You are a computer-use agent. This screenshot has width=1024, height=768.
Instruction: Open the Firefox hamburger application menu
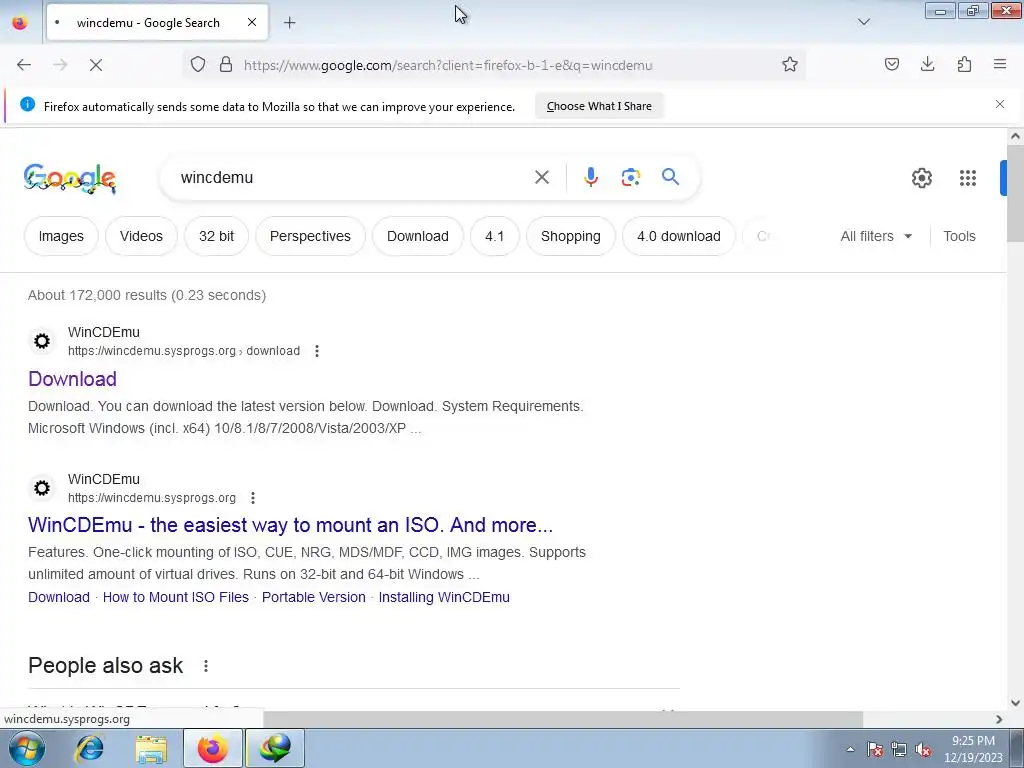[1000, 64]
